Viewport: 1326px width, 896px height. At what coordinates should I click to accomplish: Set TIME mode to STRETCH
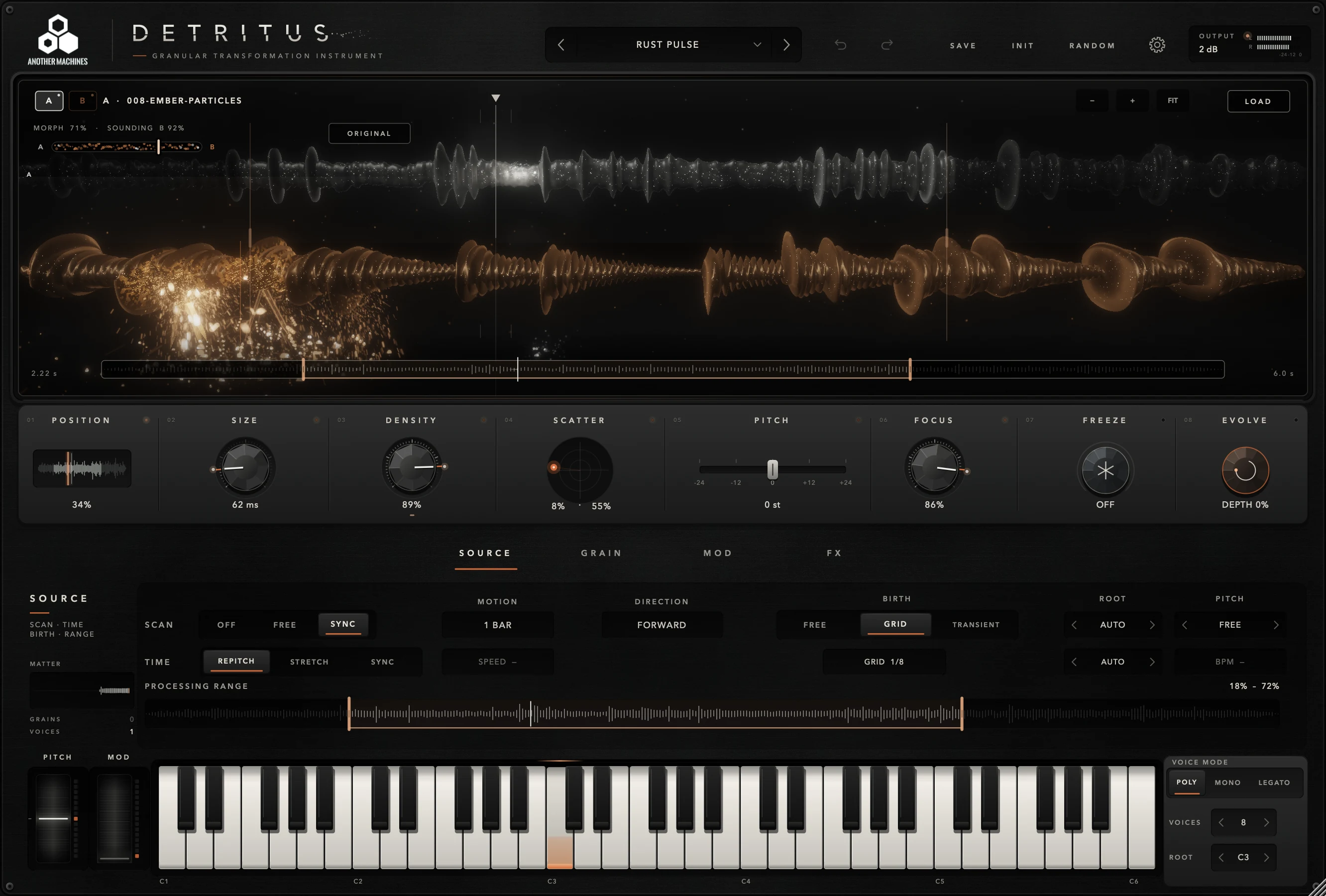309,662
